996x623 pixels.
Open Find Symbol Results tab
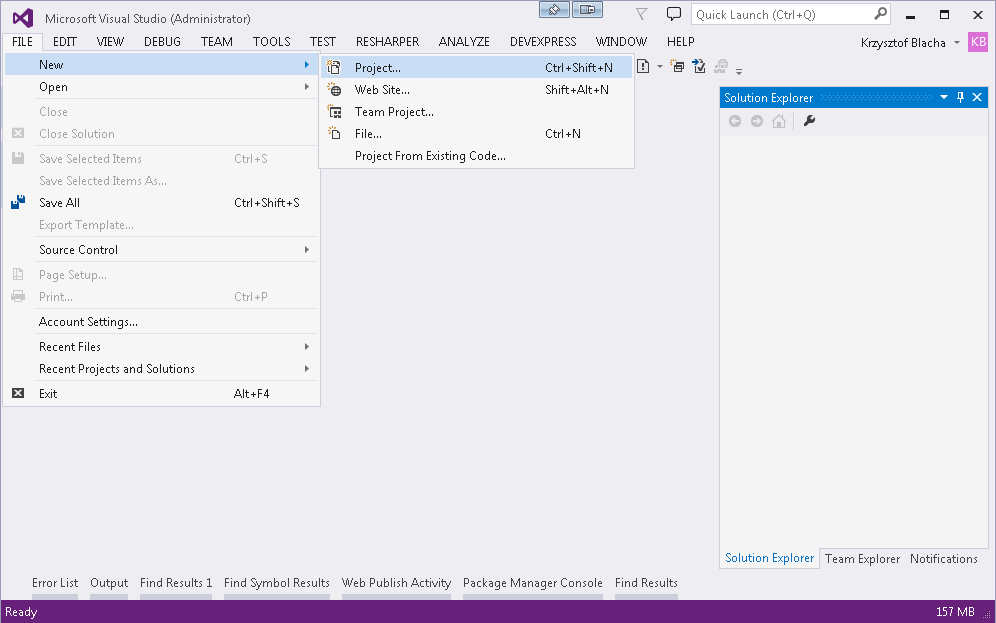(x=276, y=582)
